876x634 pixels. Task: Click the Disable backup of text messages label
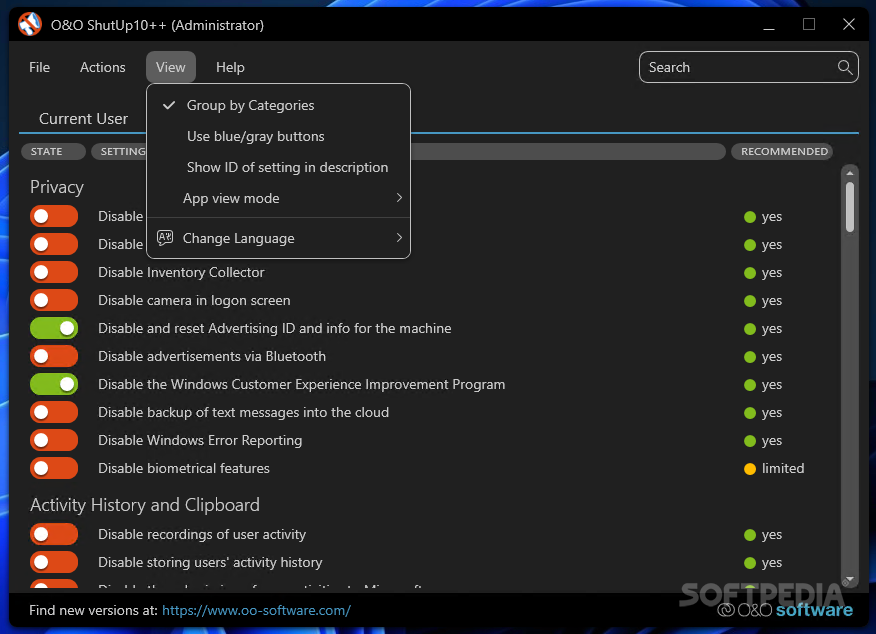tap(244, 412)
